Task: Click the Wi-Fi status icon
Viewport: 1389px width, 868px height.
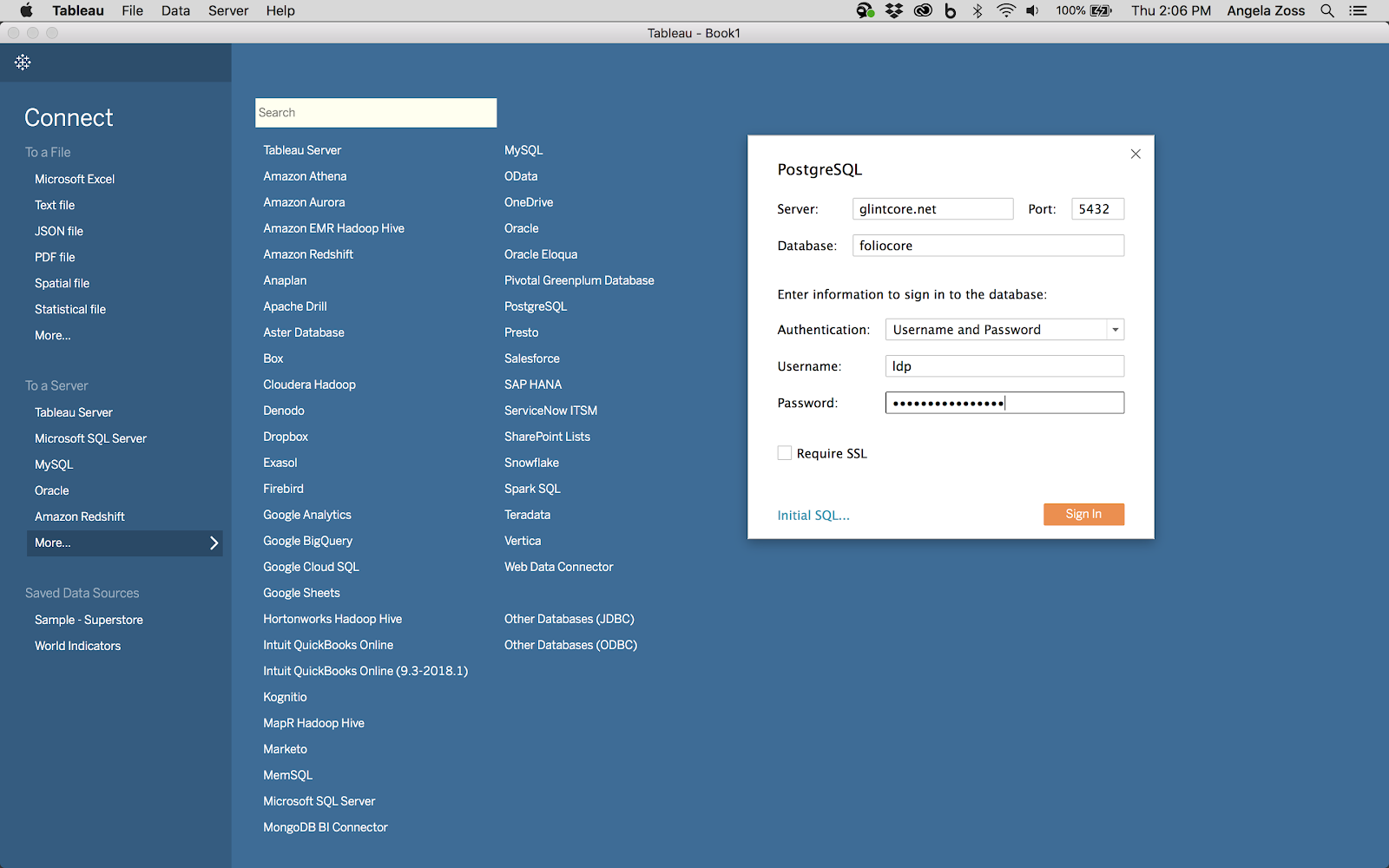Action: click(x=1006, y=10)
